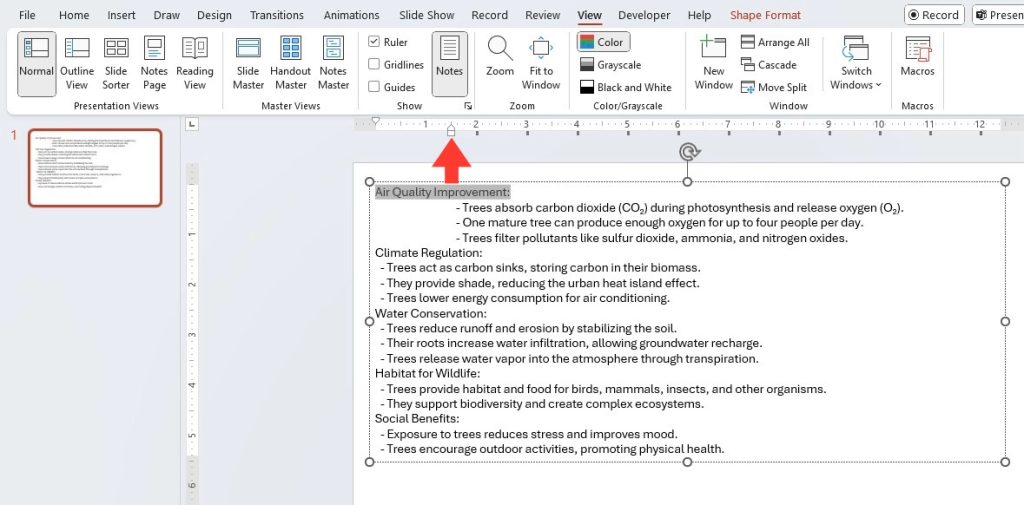Switch to the Home tab
Image resolution: width=1024 pixels, height=505 pixels.
click(x=74, y=15)
